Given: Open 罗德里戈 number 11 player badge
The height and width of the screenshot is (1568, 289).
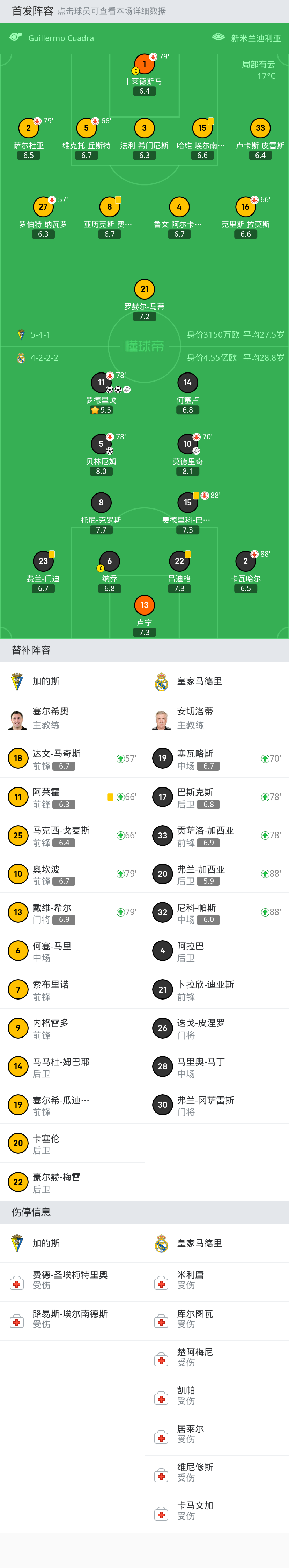Looking at the screenshot, I should 101,382.
